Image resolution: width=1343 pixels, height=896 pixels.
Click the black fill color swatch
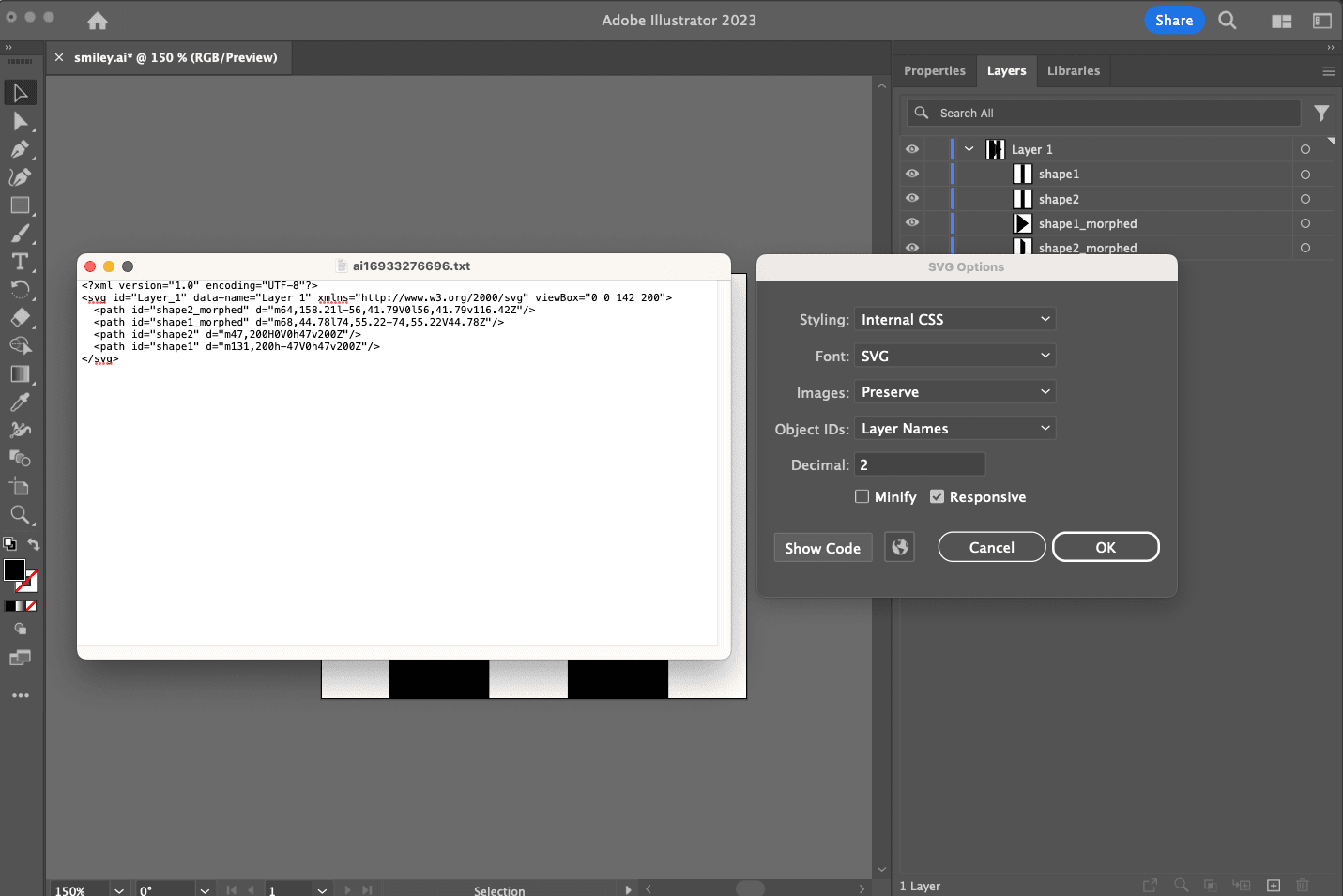[13, 570]
